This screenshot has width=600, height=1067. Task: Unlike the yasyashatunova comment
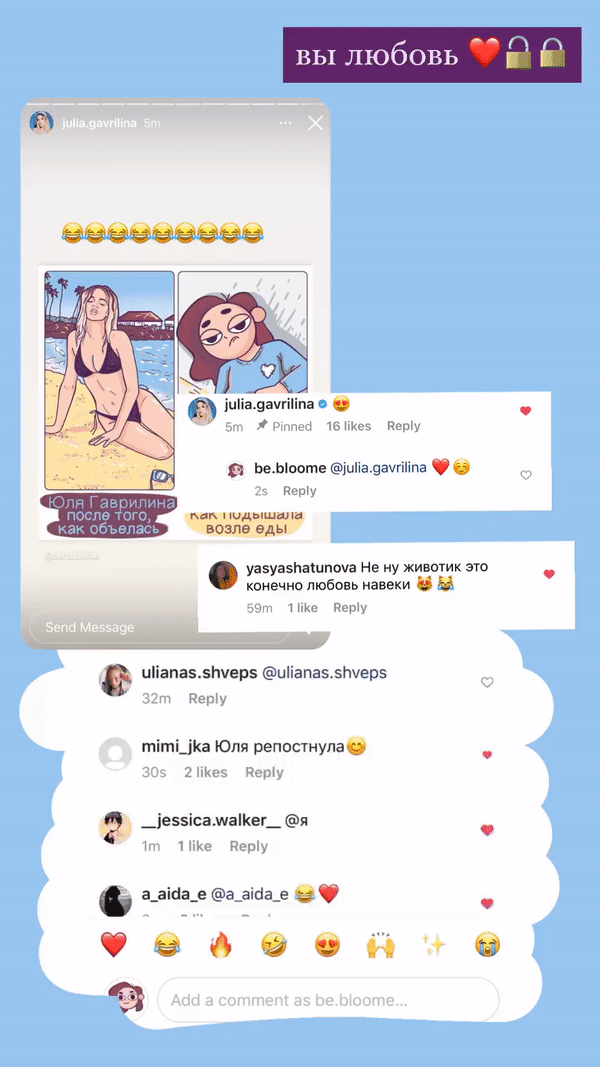549,574
